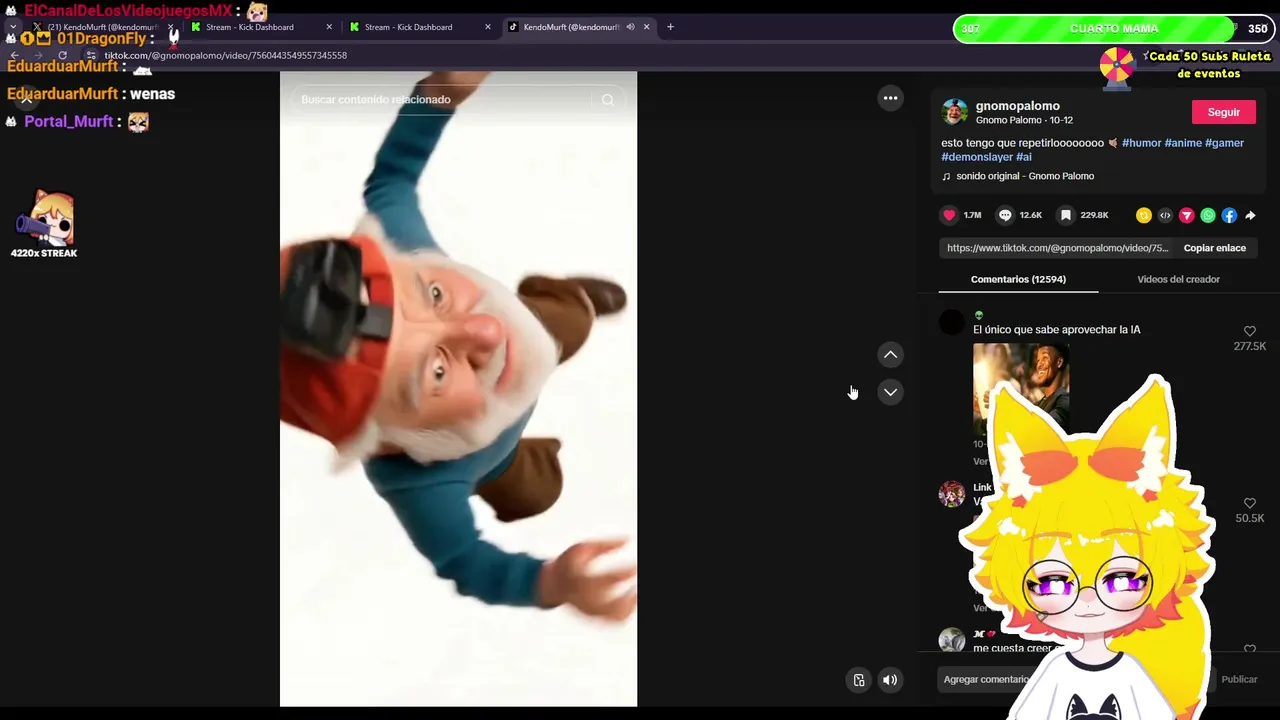Image resolution: width=1280 pixels, height=720 pixels.
Task: Mute the TikTok browser tab speaker icon
Action: [630, 27]
